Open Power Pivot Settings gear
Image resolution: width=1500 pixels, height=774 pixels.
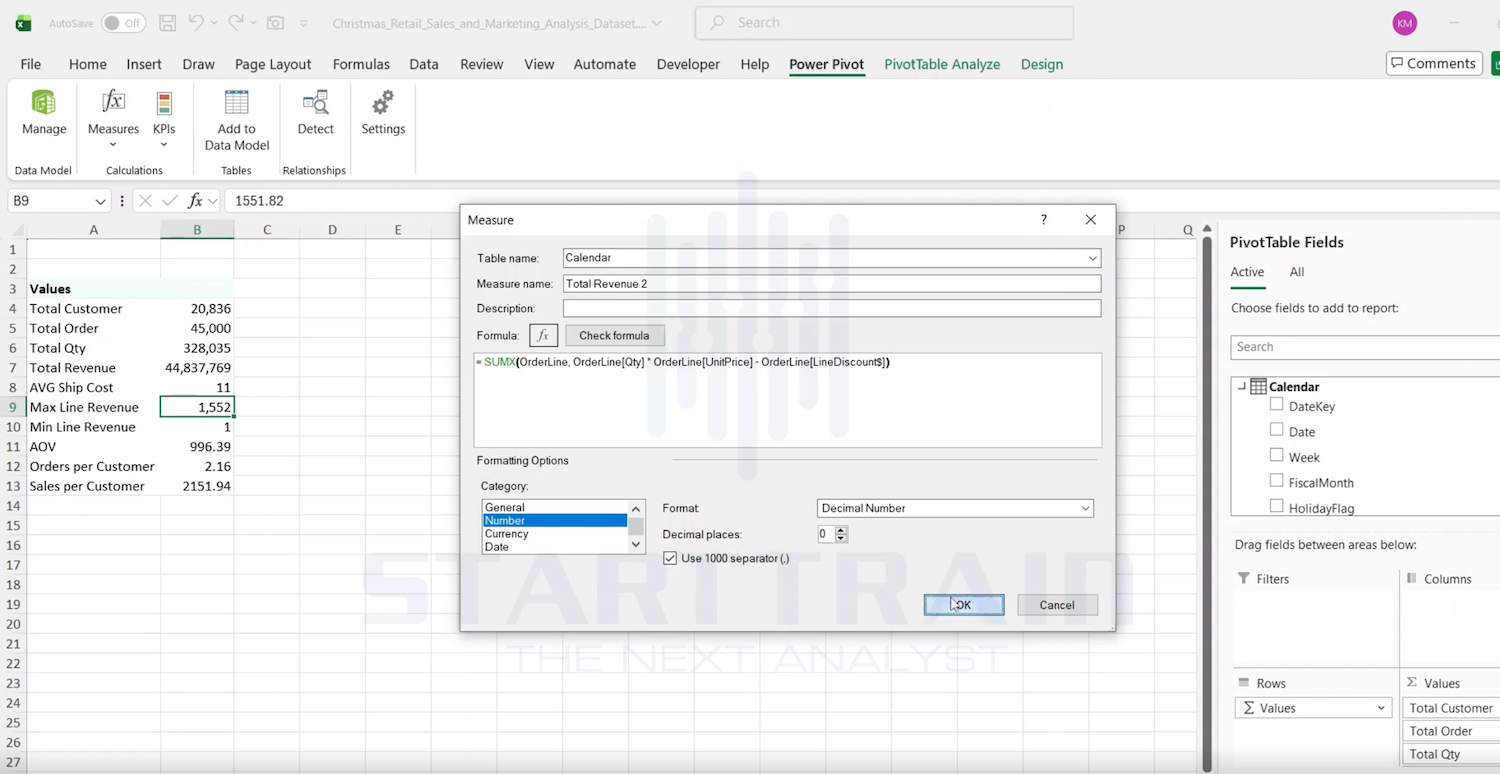383,113
